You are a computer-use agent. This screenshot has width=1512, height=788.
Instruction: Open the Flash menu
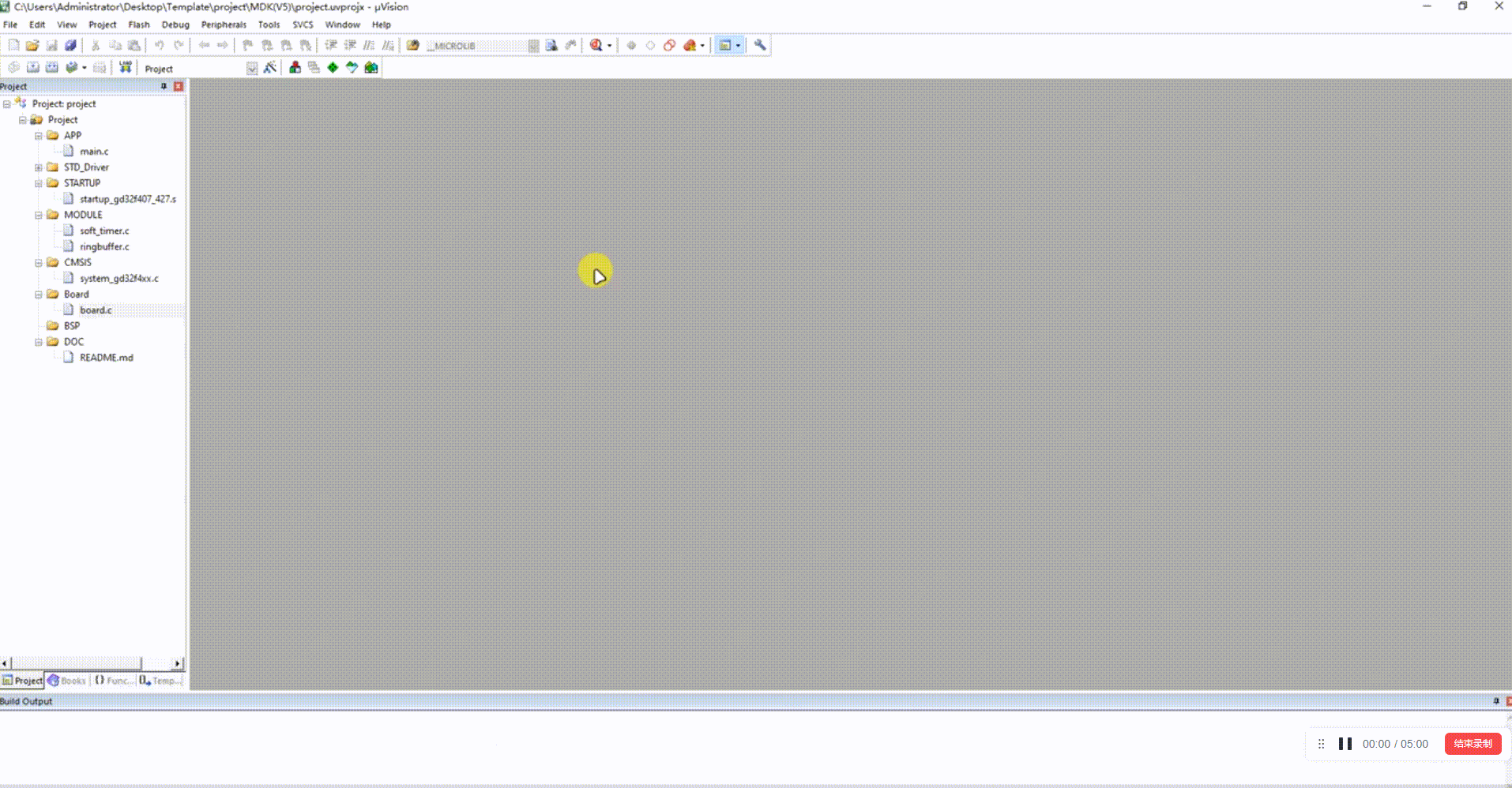tap(139, 24)
